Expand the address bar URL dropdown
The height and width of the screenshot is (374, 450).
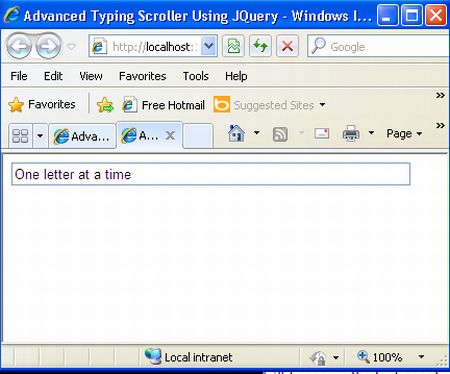click(209, 46)
